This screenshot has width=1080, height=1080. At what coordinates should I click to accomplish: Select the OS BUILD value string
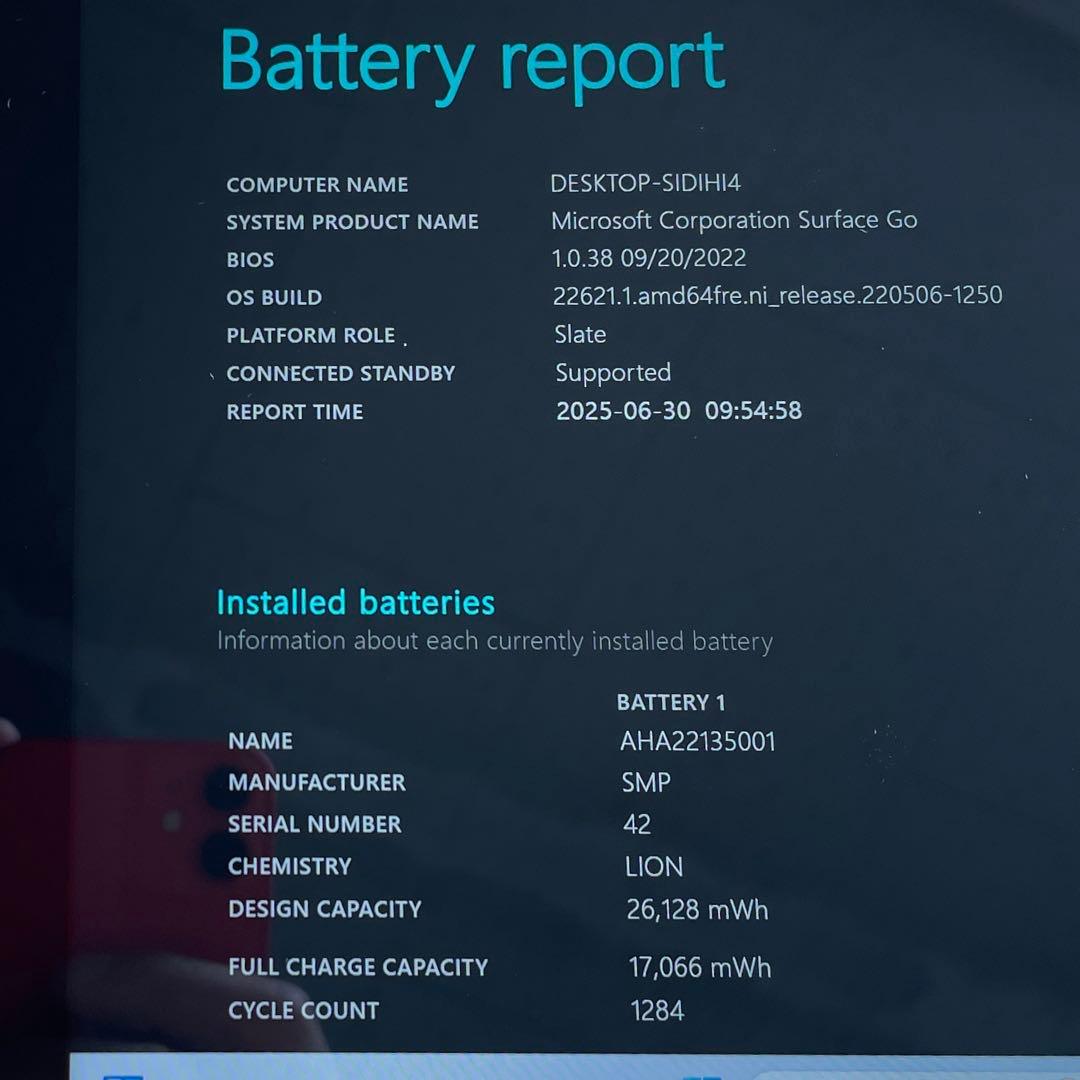(x=777, y=296)
